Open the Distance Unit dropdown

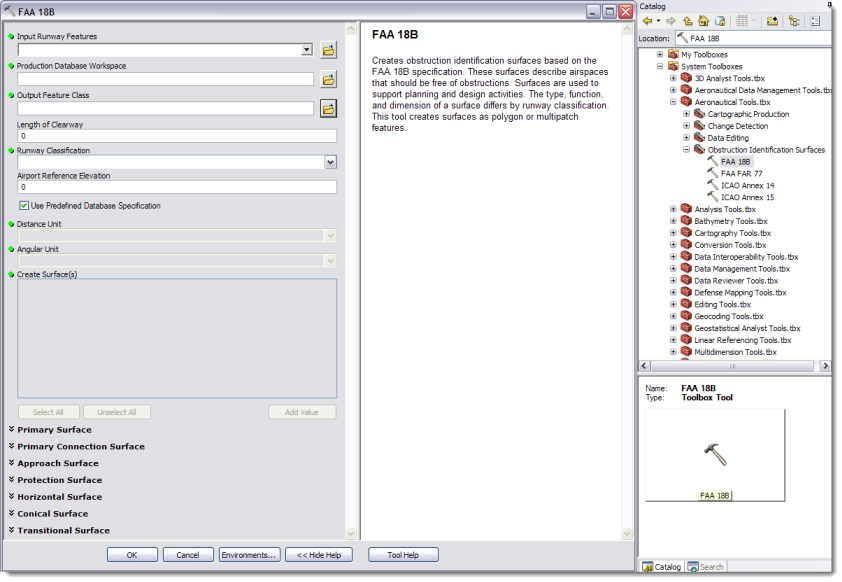pyautogui.click(x=330, y=236)
